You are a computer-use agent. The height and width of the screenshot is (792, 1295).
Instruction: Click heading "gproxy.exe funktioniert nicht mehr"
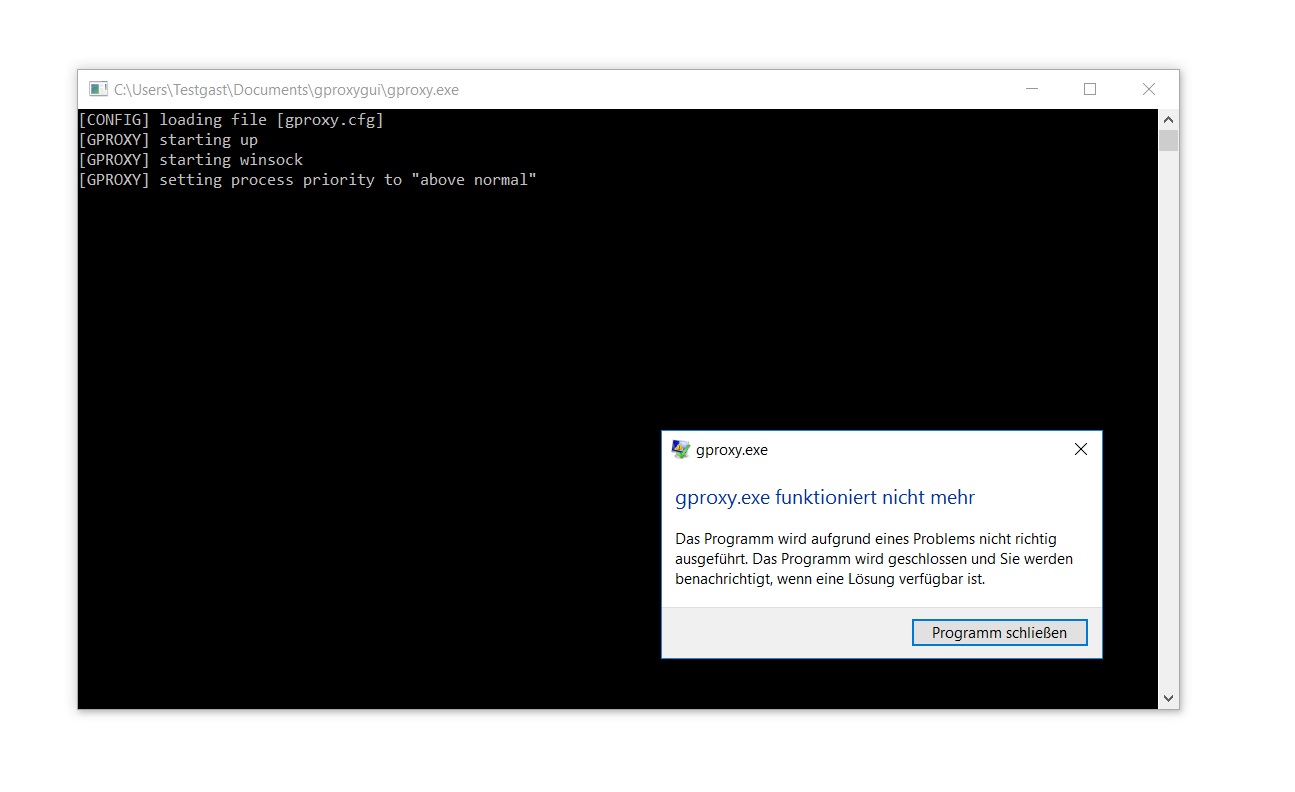click(825, 497)
